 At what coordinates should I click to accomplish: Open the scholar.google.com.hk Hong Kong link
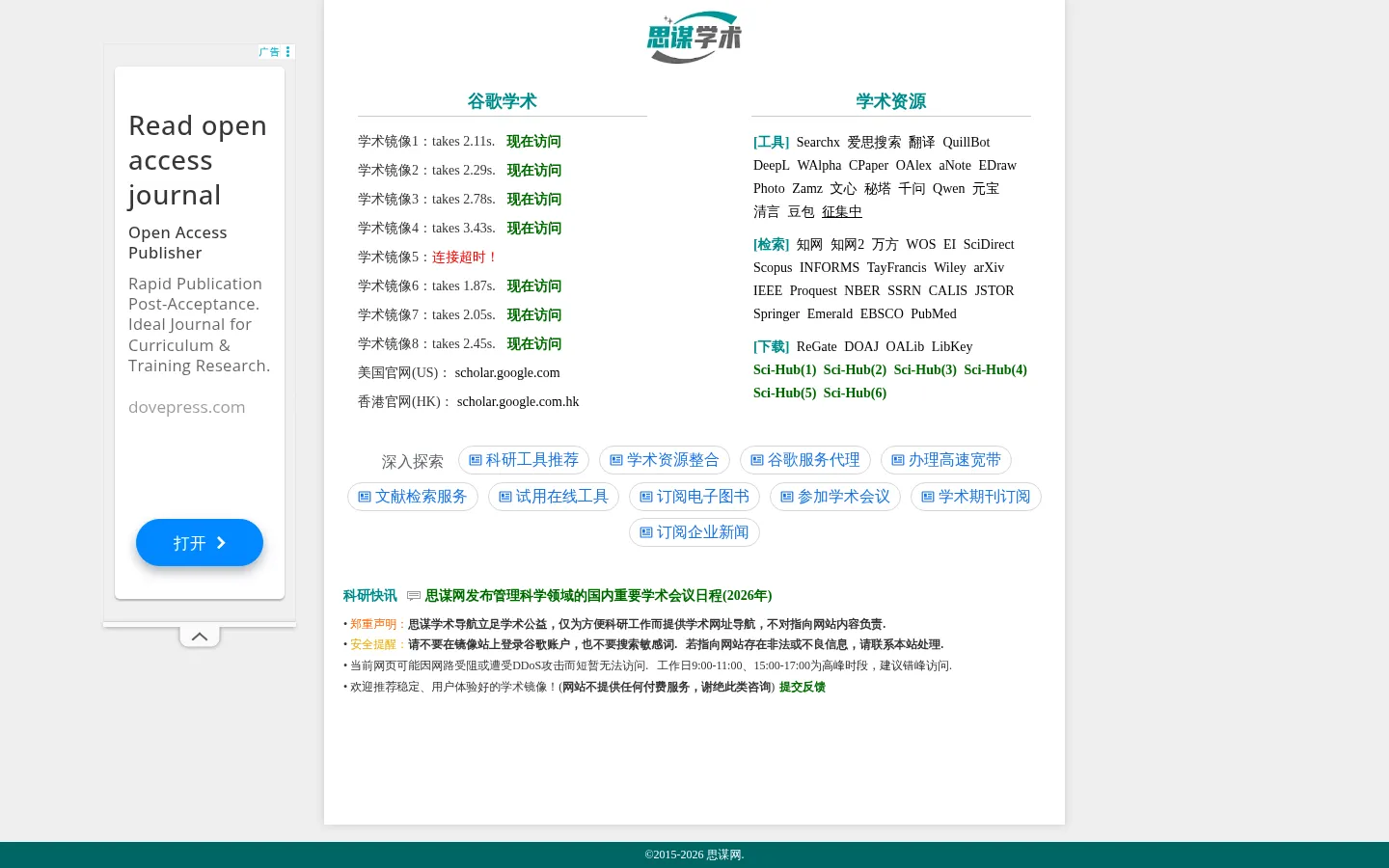[518, 402]
